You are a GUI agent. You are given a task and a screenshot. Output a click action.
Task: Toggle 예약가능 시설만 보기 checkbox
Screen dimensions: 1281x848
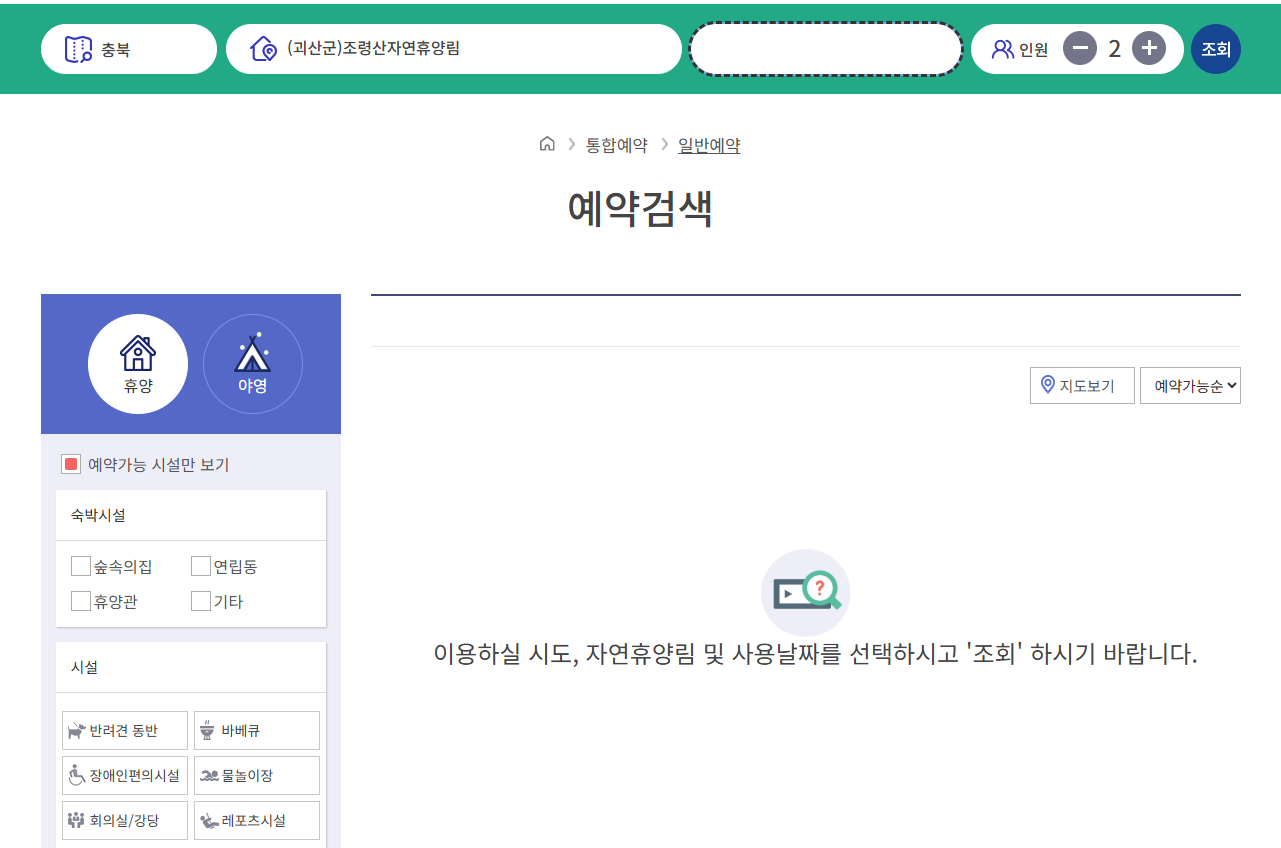pyautogui.click(x=71, y=464)
